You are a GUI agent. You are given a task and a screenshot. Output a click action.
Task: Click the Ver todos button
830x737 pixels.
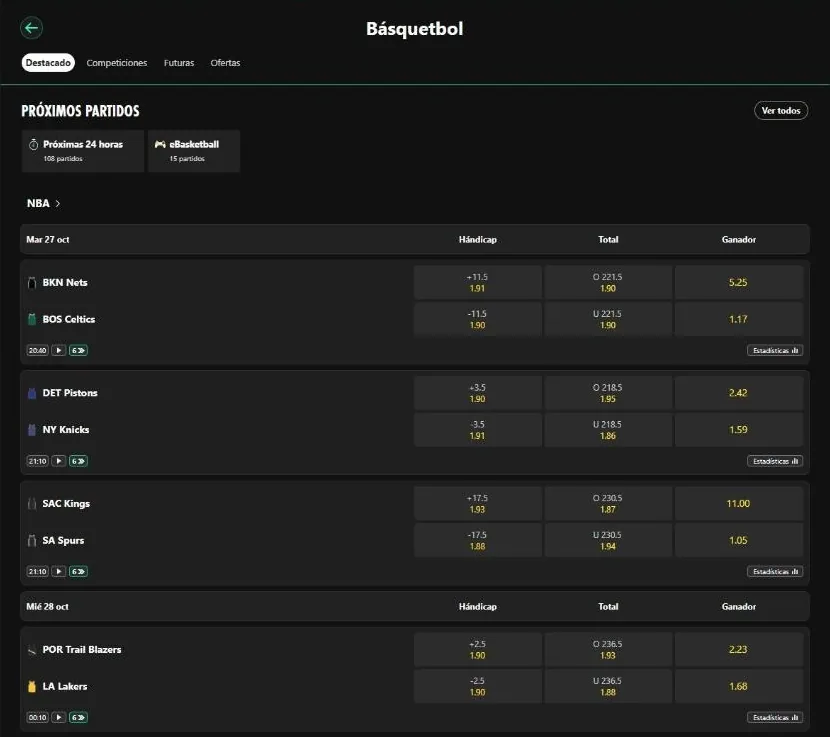click(781, 110)
